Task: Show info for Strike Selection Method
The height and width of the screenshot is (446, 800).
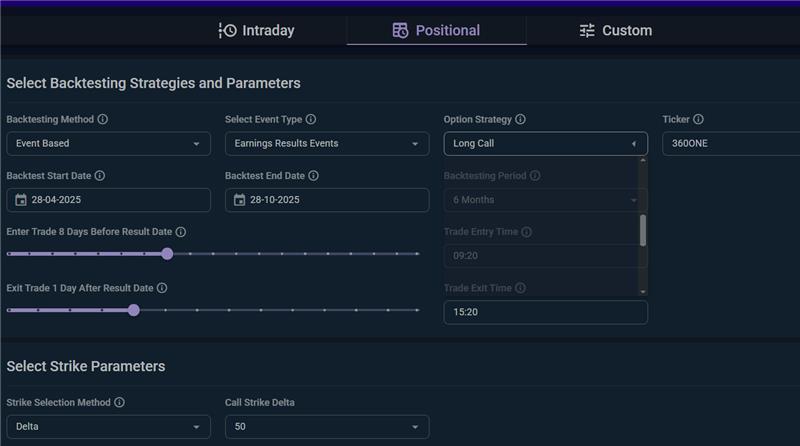Action: 119,402
